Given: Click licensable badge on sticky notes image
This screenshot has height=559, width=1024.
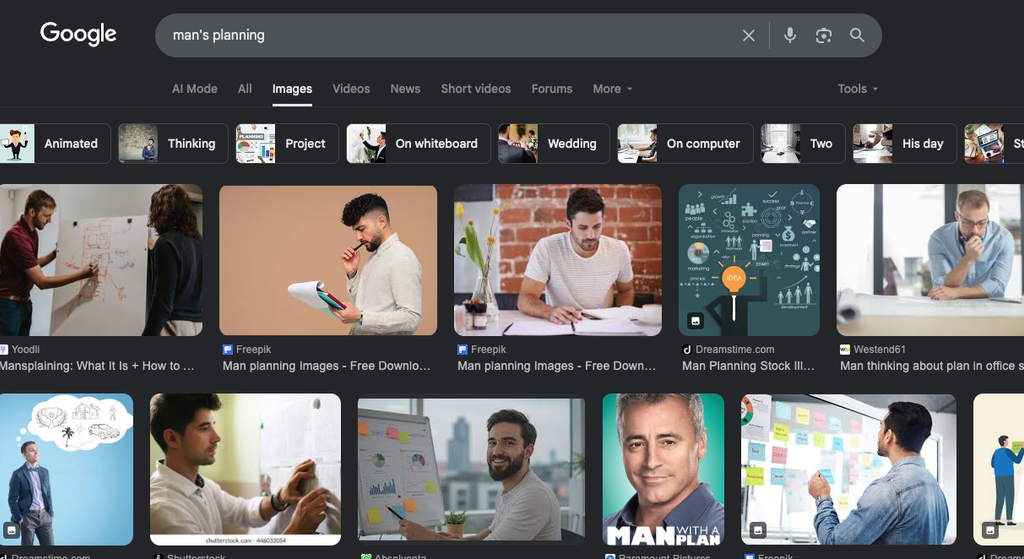Looking at the screenshot, I should tap(758, 530).
